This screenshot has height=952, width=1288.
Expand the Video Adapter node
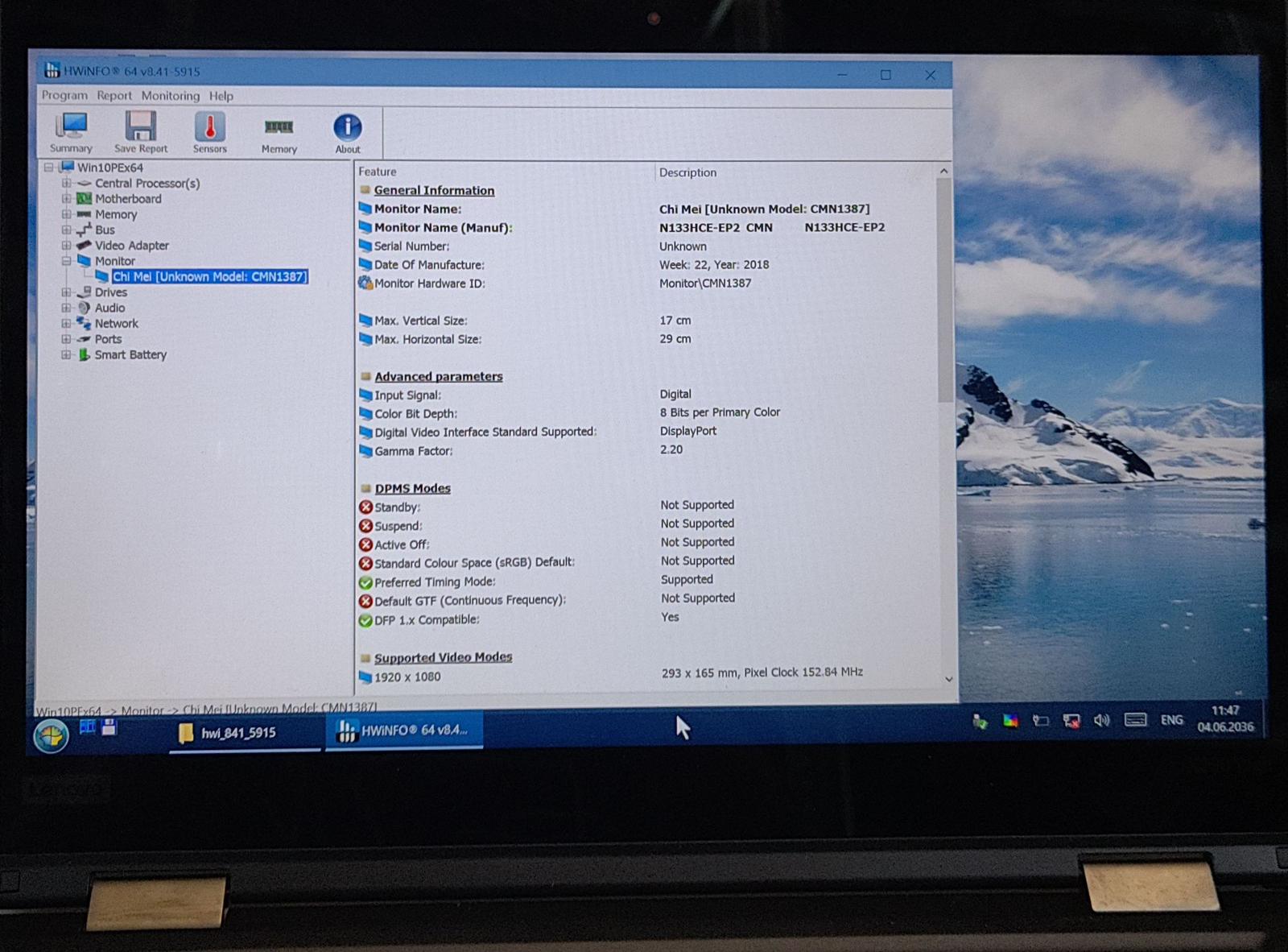(x=67, y=245)
